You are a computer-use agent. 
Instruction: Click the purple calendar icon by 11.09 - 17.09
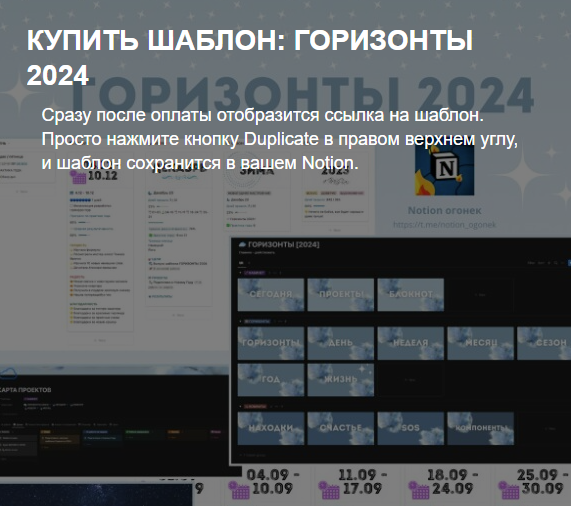coord(329,490)
